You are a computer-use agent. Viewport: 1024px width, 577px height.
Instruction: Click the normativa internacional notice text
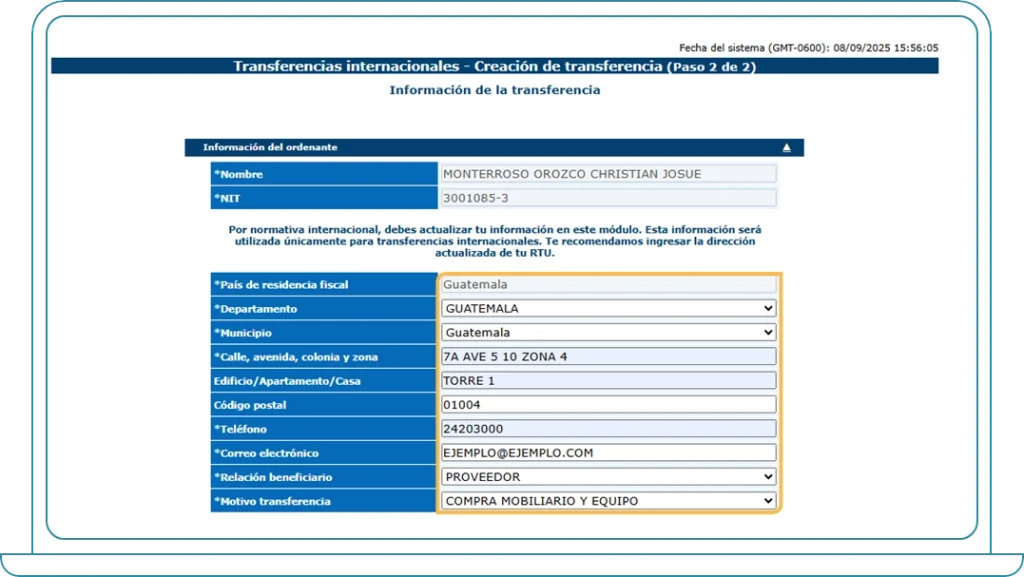pos(494,241)
